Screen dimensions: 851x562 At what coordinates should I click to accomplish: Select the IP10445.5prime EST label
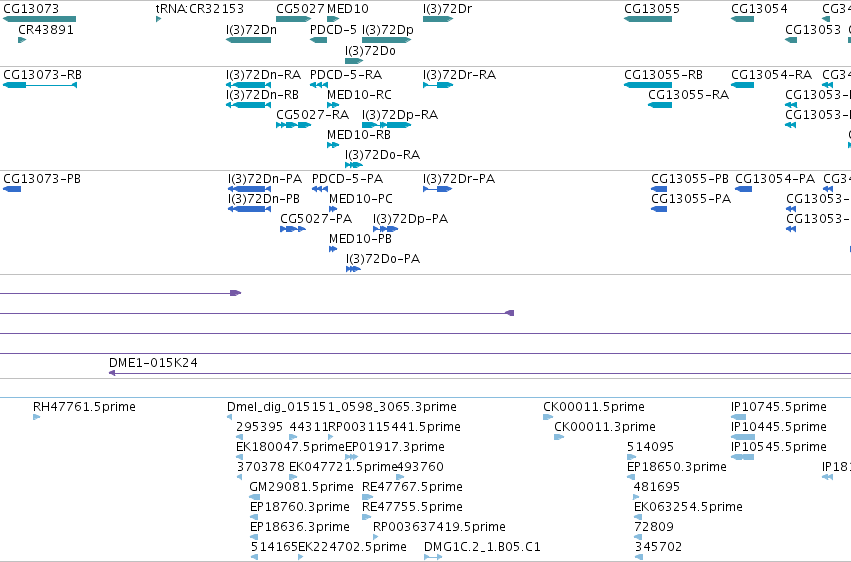pyautogui.click(x=779, y=427)
